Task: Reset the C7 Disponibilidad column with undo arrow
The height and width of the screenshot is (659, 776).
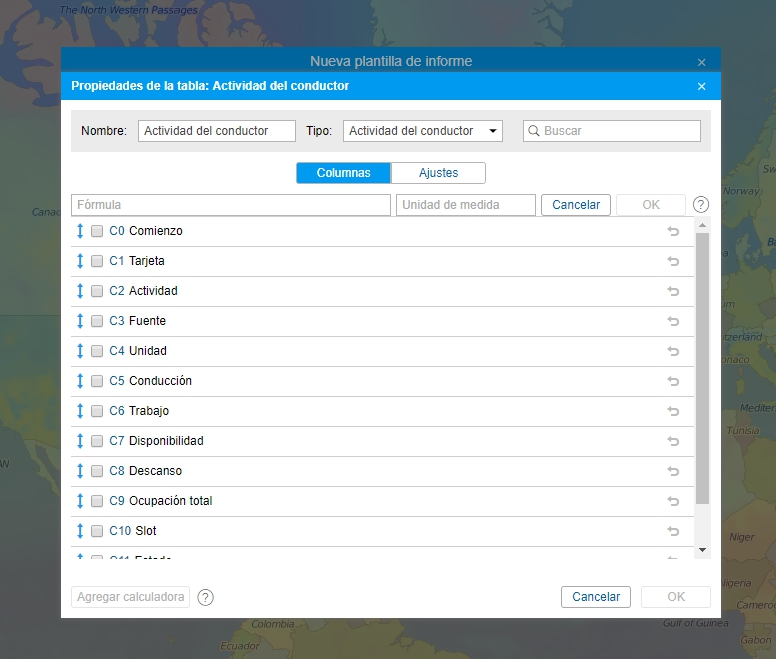Action: click(673, 441)
